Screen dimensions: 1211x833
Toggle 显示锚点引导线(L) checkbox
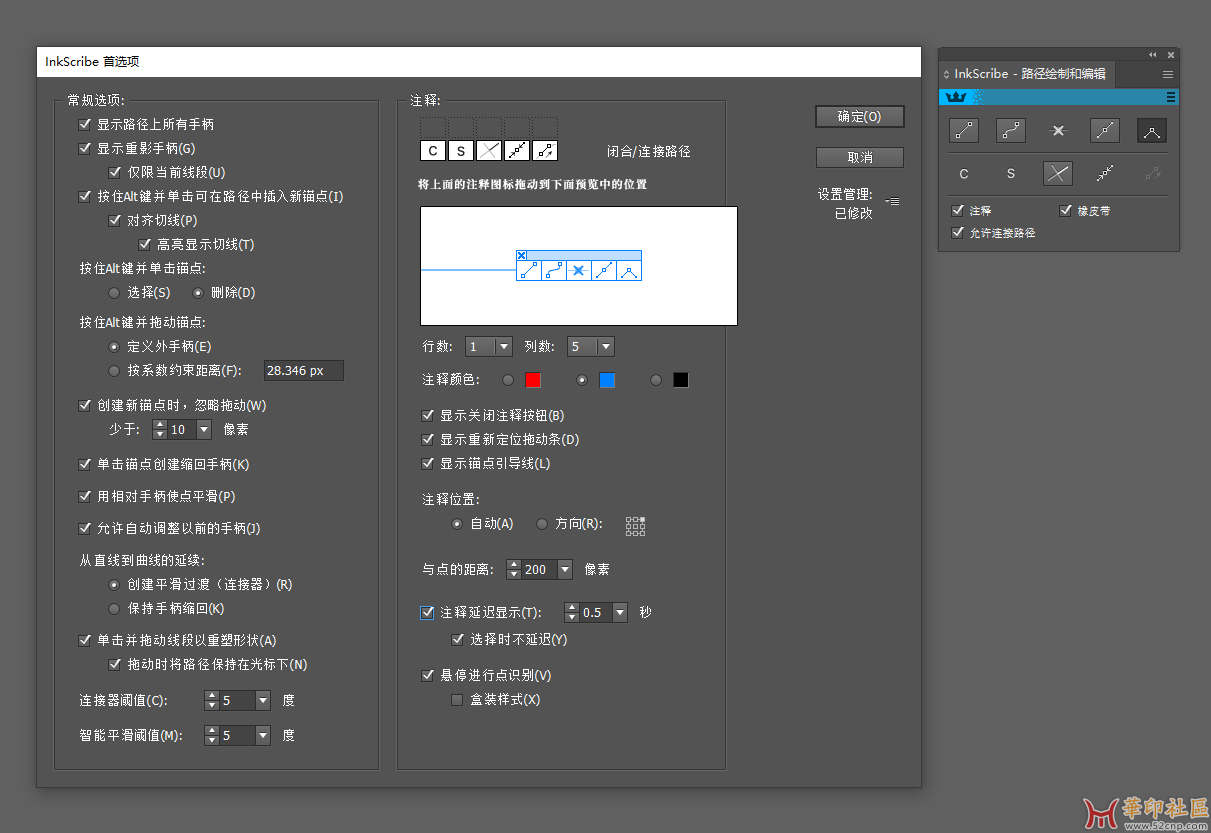tap(428, 463)
